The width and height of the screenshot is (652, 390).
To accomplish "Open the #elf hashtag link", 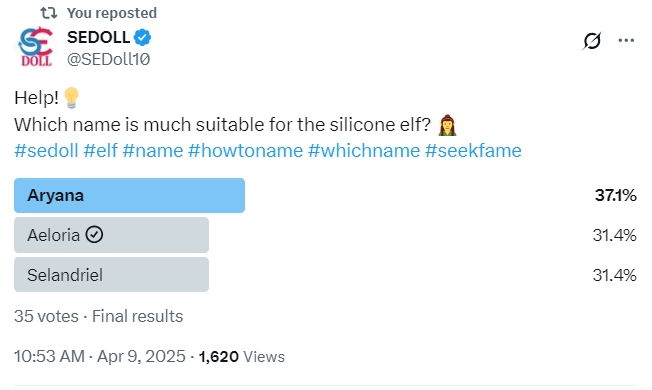I will tap(100, 151).
